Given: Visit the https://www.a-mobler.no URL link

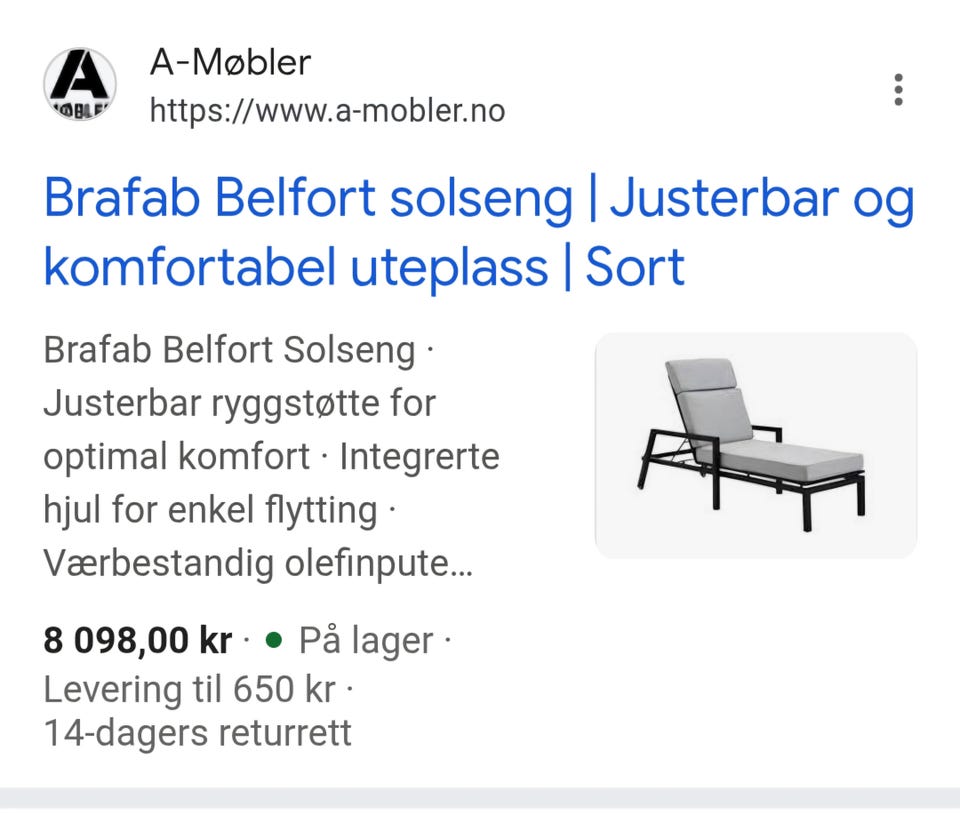Looking at the screenshot, I should click(328, 111).
